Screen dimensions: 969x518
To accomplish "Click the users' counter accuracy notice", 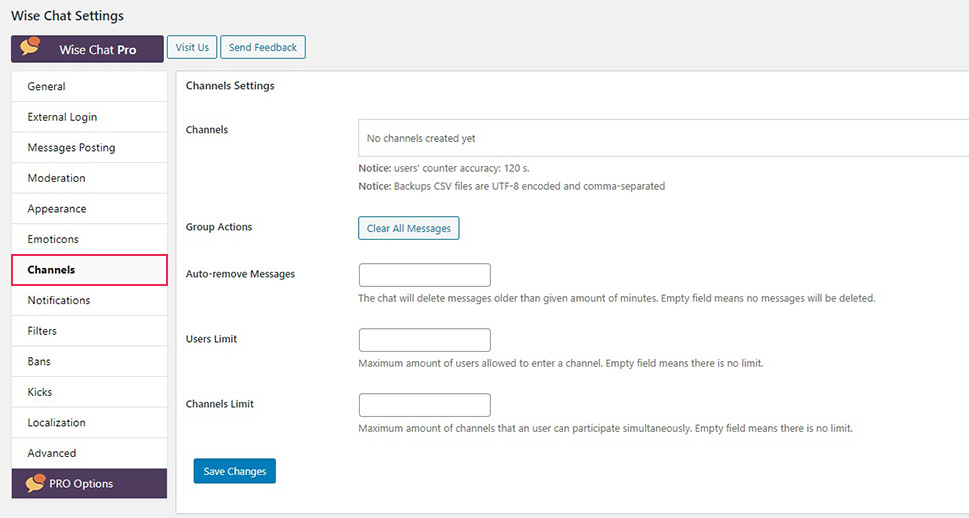I will click(444, 168).
